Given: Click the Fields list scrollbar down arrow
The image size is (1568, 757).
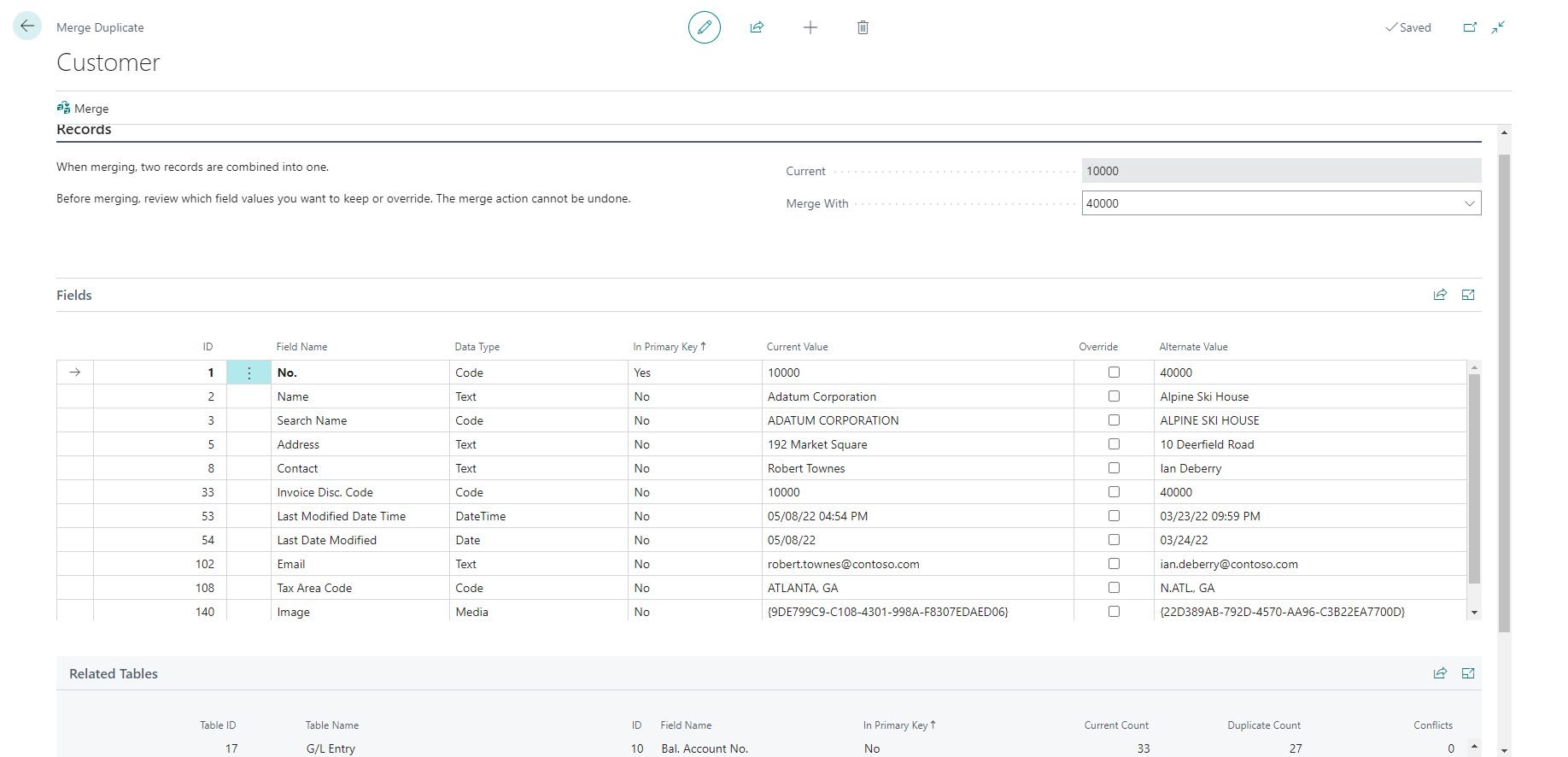Looking at the screenshot, I should (1474, 613).
